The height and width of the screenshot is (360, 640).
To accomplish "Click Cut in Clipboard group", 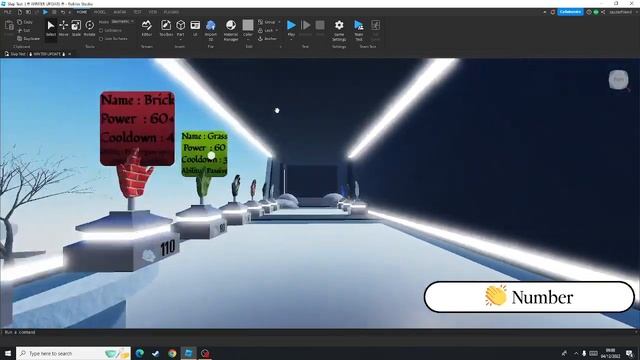I will [24, 30].
